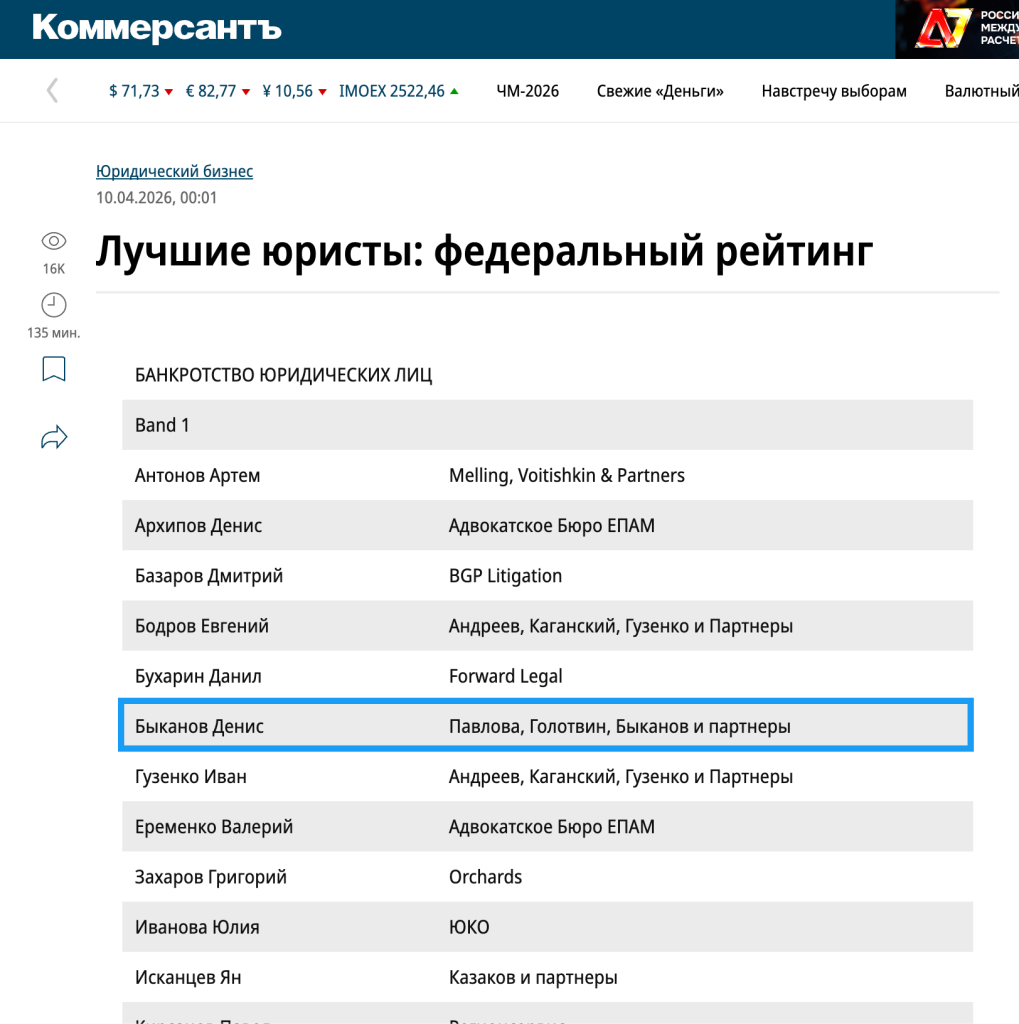Follow the Юридический бизнес rubric link

[x=174, y=171]
